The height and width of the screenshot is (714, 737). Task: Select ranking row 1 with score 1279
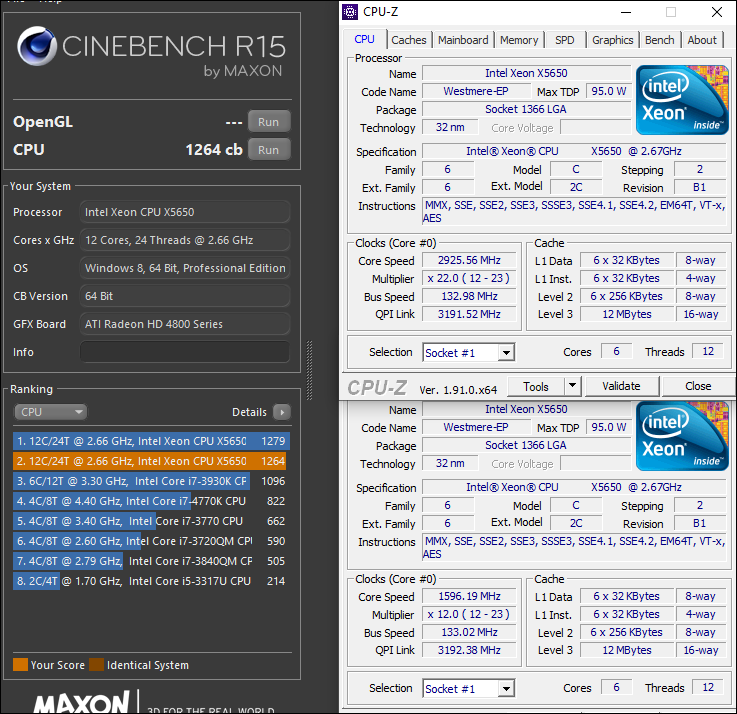[x=151, y=441]
